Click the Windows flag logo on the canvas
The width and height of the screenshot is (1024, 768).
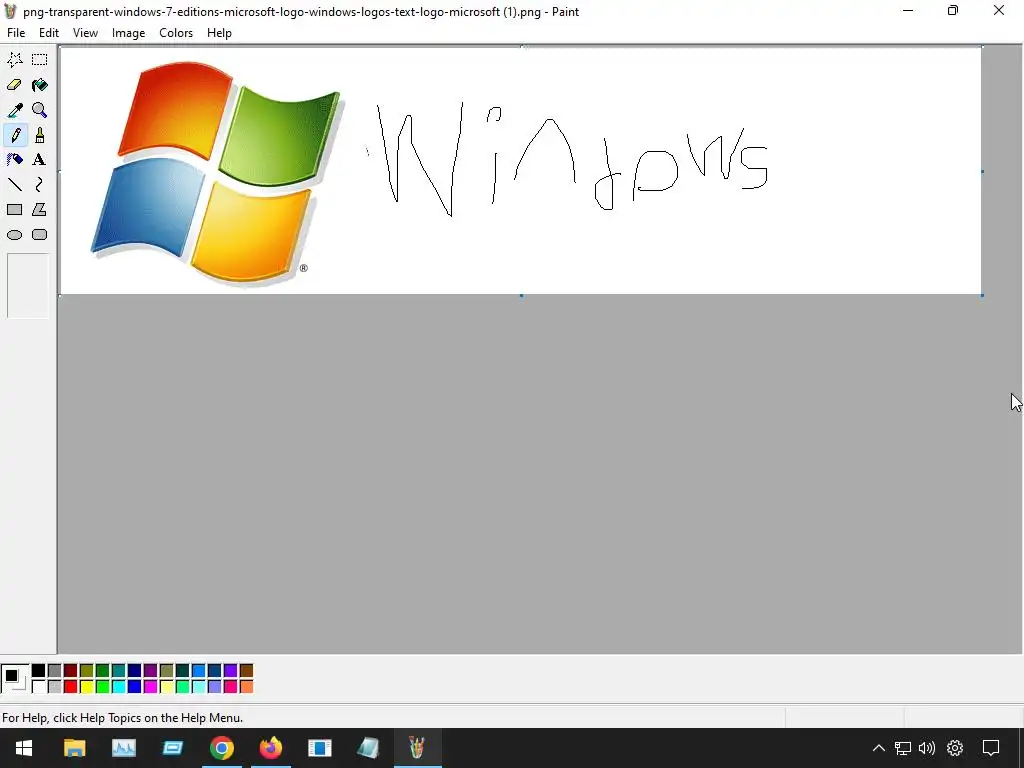point(217,173)
